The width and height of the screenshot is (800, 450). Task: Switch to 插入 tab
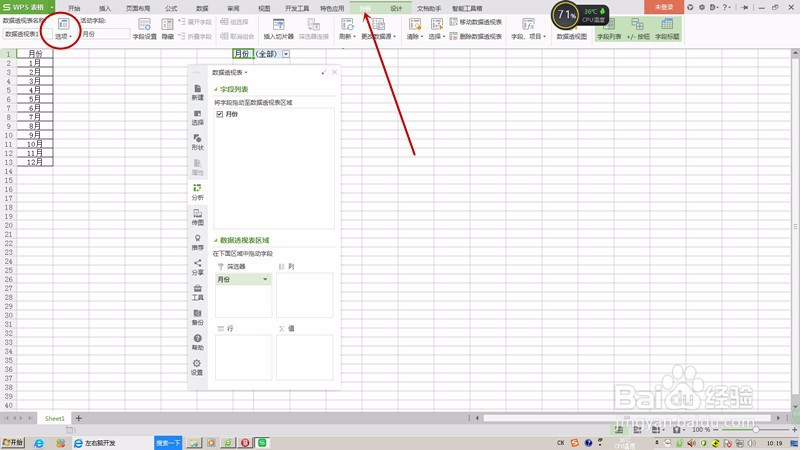[105, 8]
